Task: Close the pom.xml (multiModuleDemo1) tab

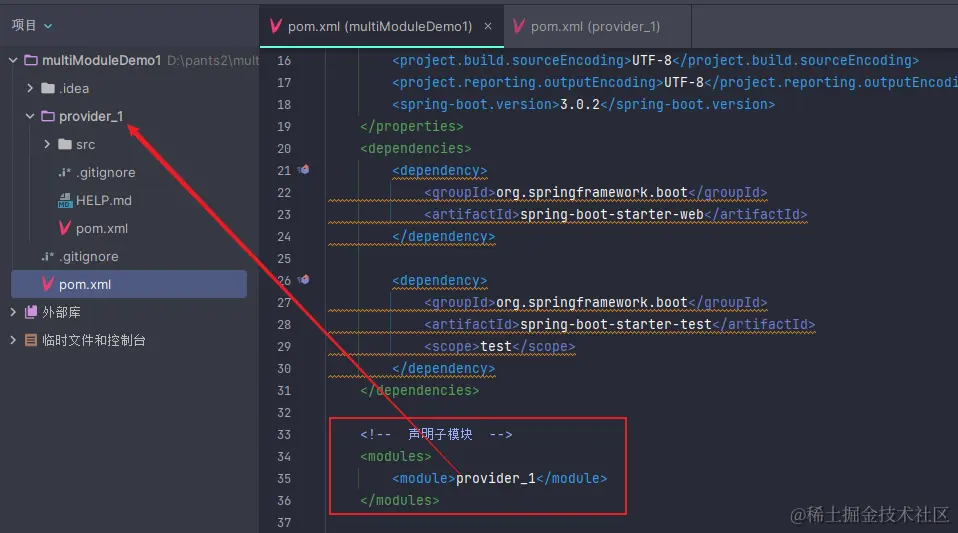Action: (x=488, y=26)
